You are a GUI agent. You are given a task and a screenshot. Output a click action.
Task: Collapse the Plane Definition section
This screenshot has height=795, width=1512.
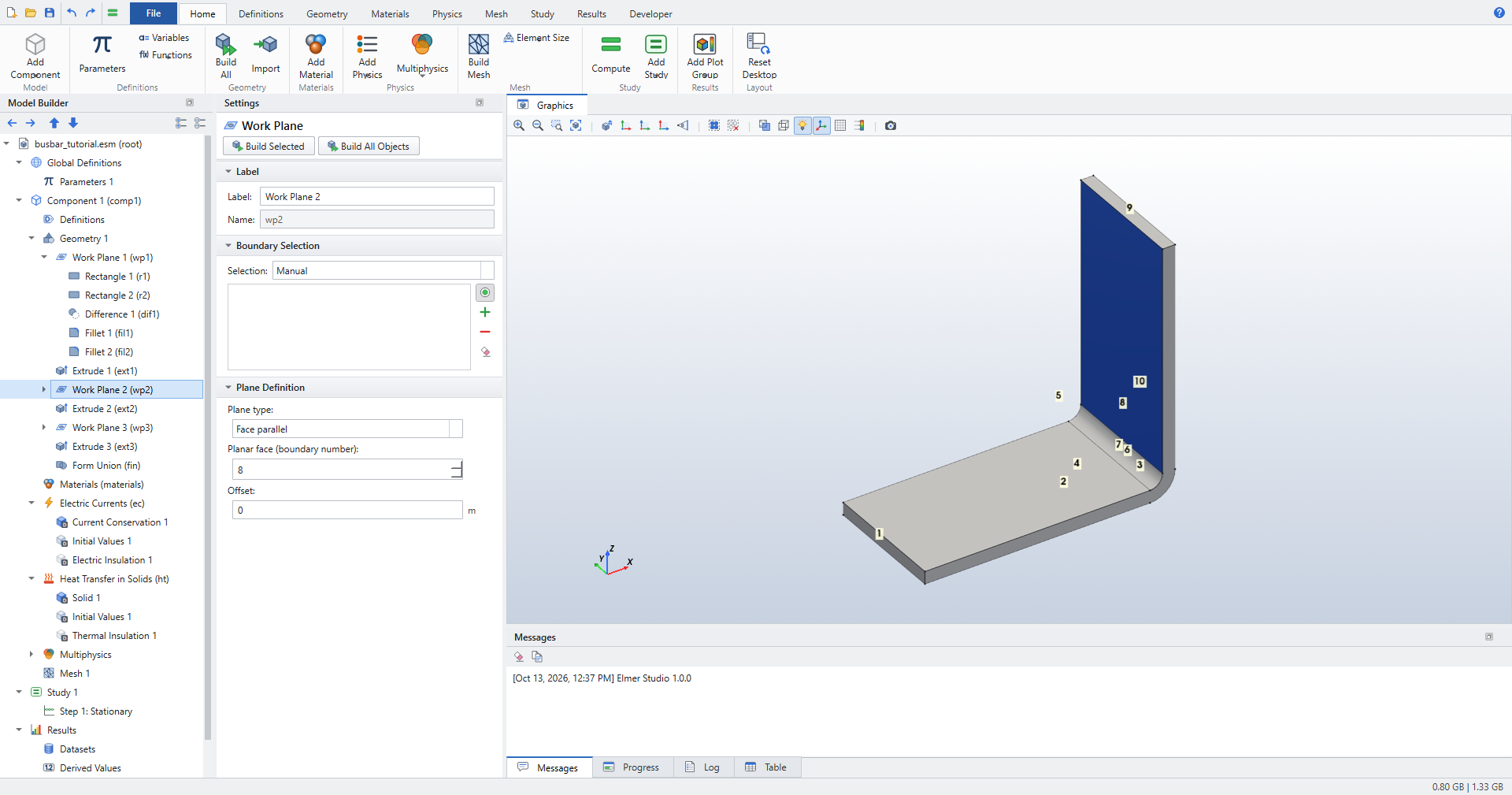point(228,387)
